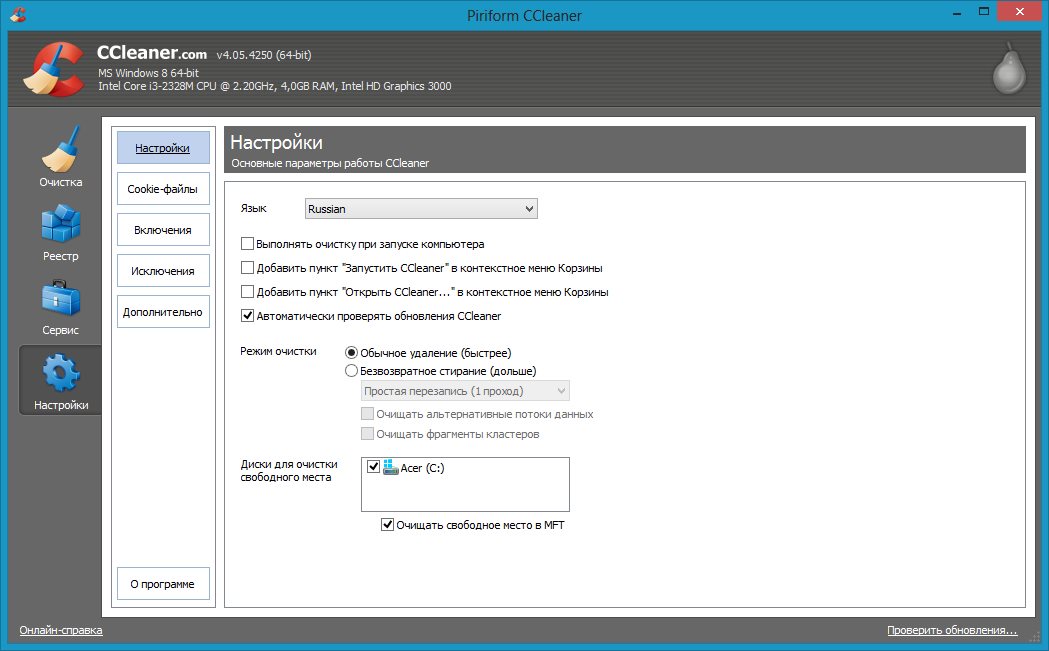
Task: Open the Реестр registry cubes icon
Action: 60,225
